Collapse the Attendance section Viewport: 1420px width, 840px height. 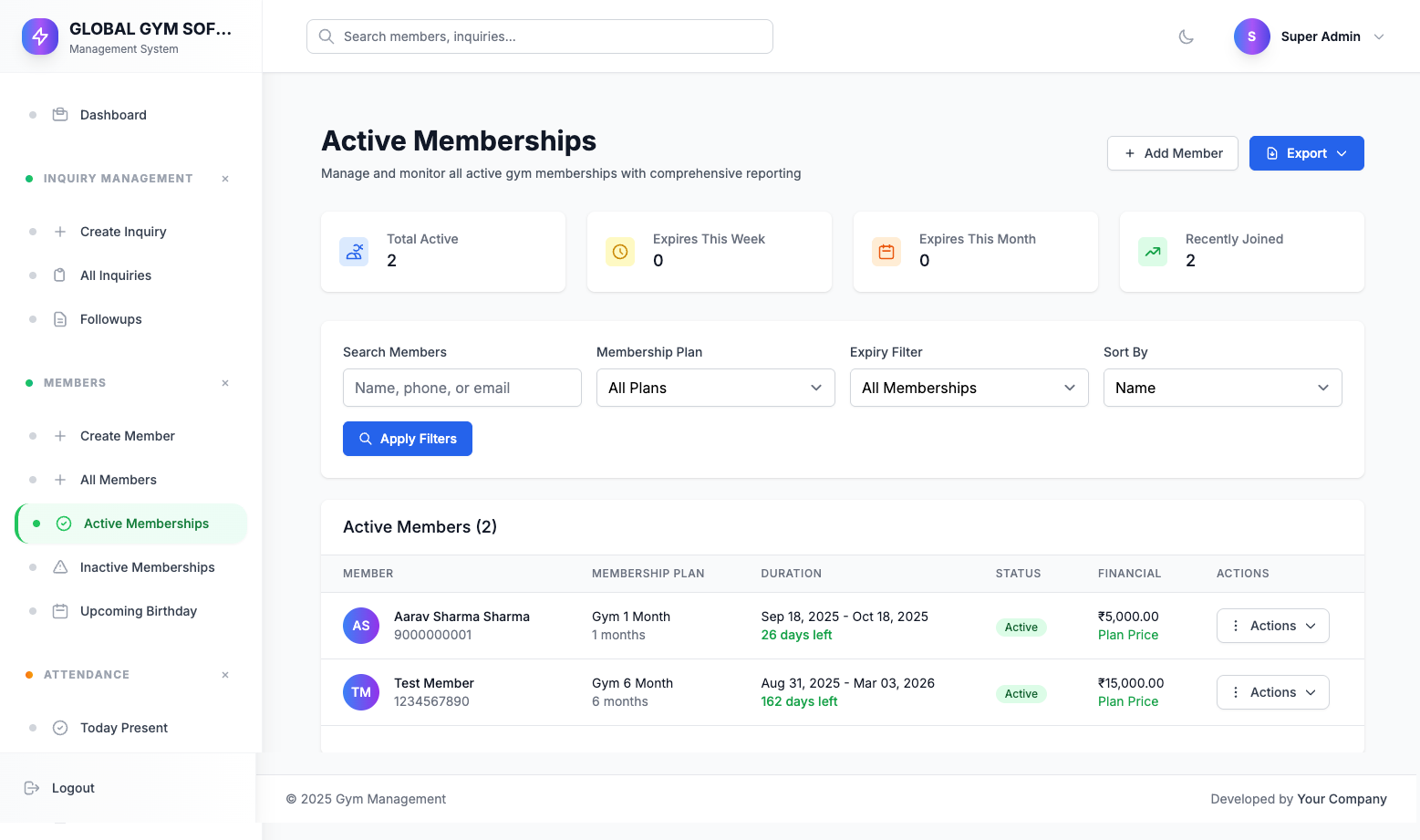[224, 675]
